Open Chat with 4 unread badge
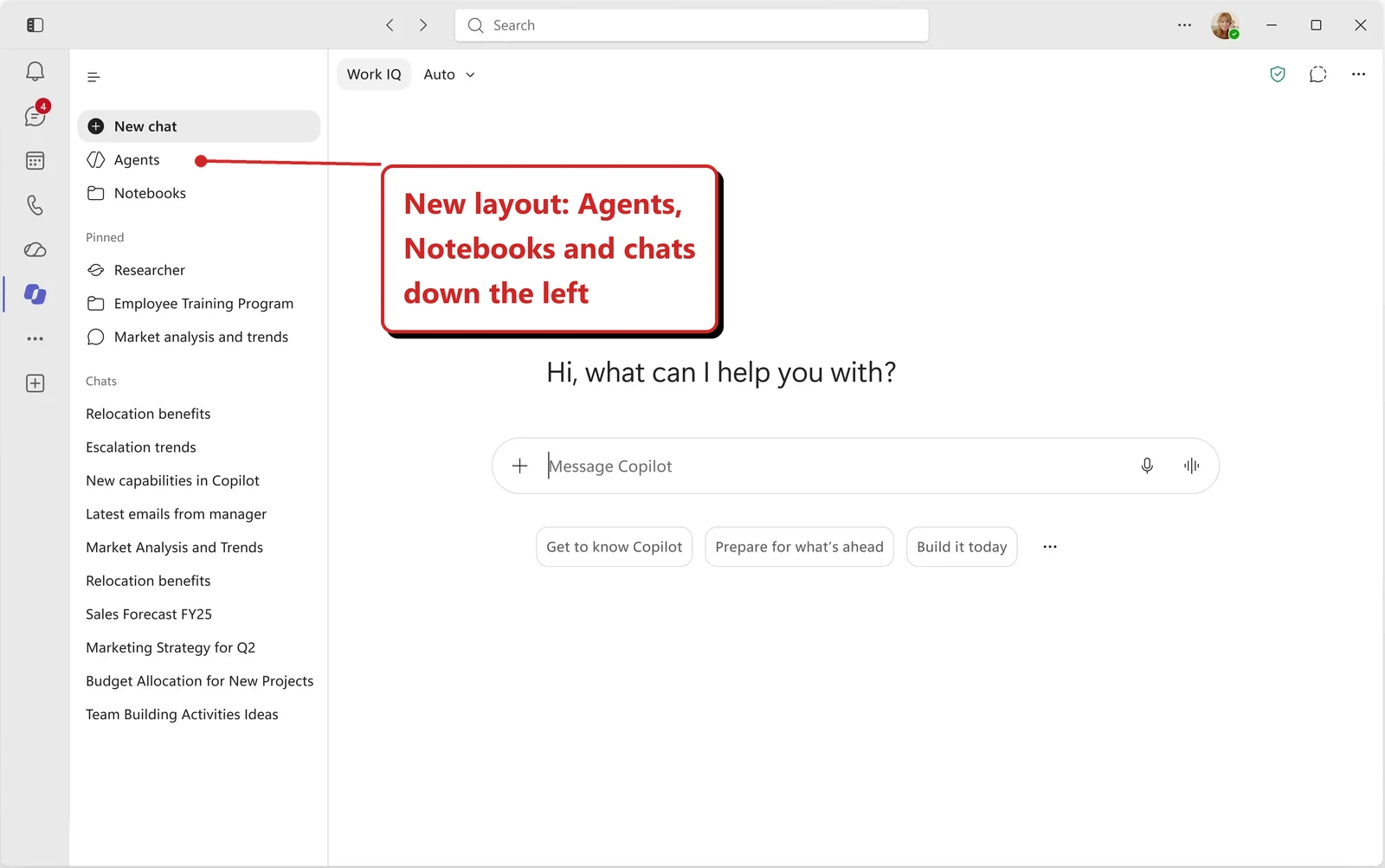This screenshot has width=1385, height=868. (35, 116)
